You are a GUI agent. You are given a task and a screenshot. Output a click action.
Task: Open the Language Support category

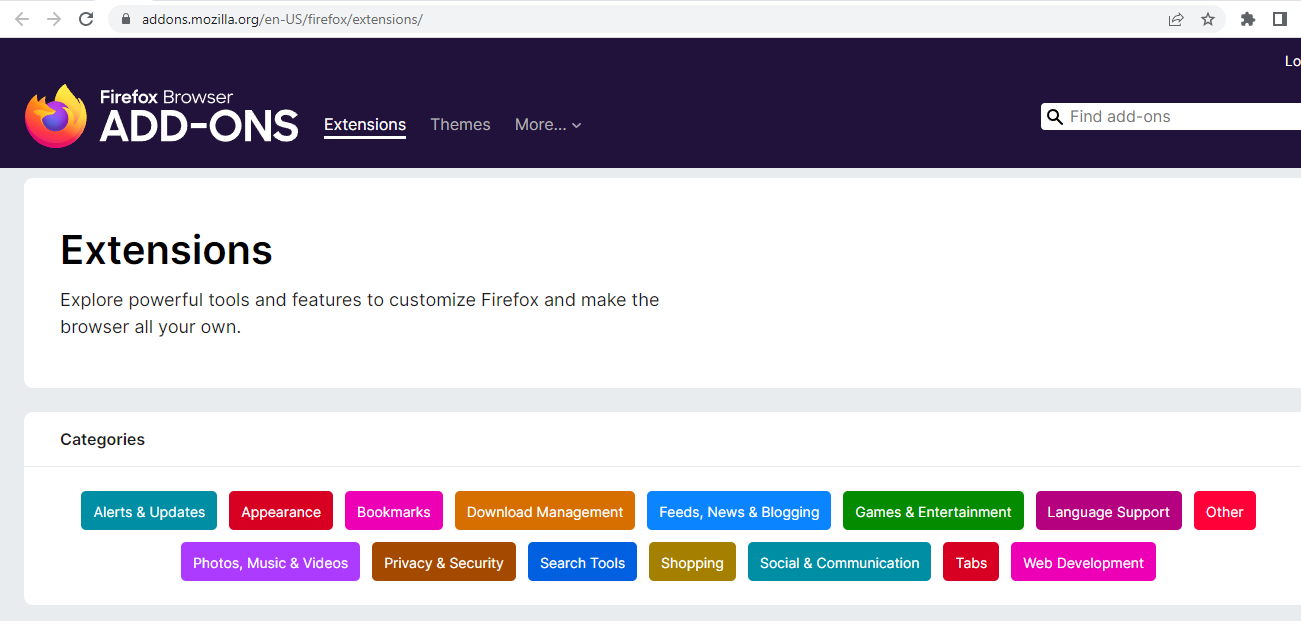1108,511
